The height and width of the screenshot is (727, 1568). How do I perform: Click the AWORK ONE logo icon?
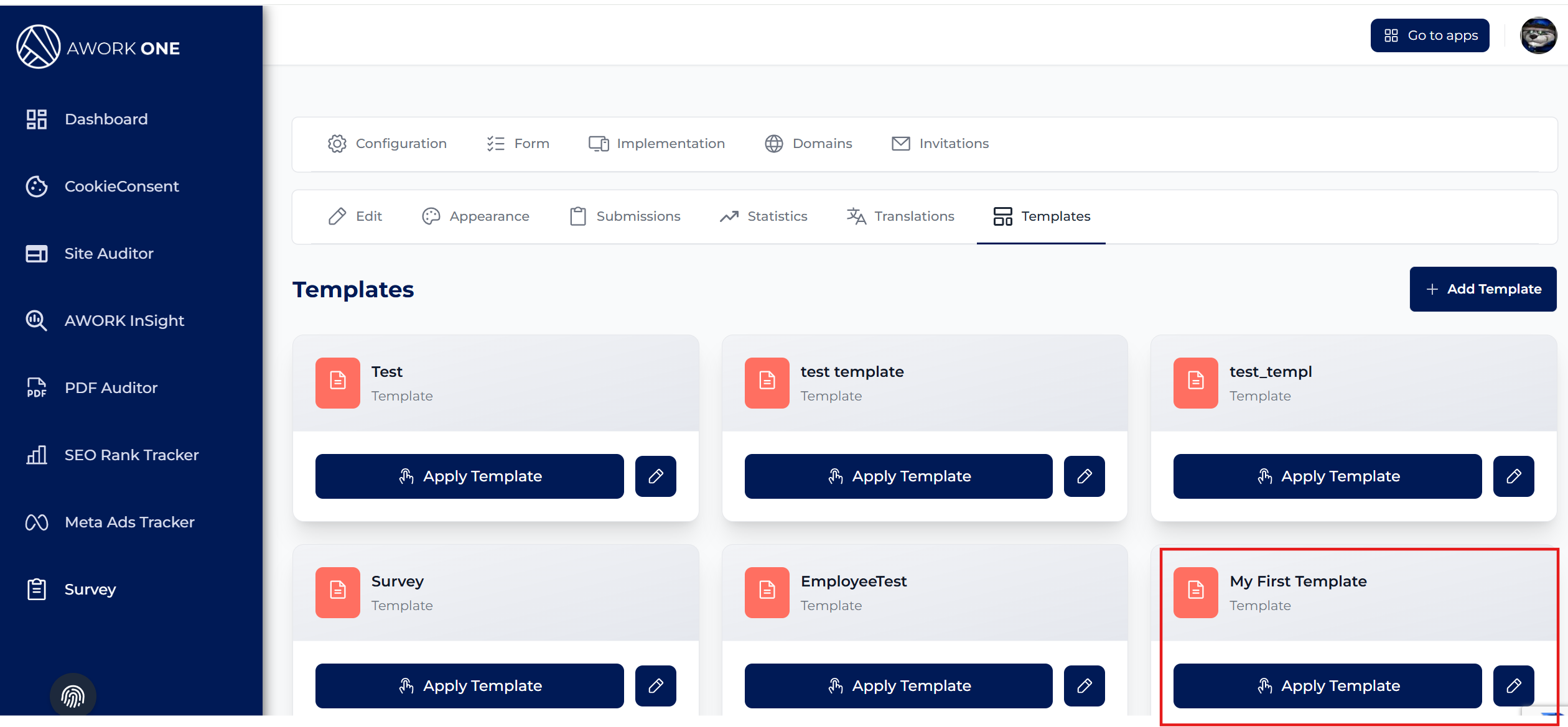(38, 47)
